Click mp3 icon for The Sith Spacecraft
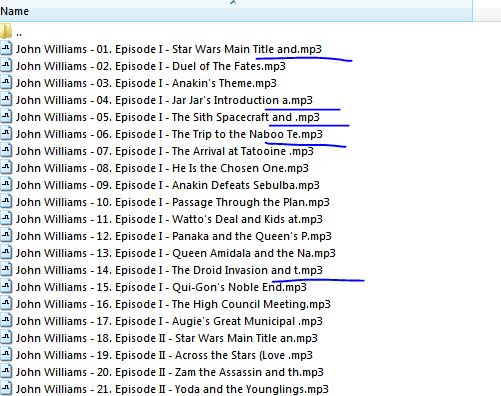Viewport: 501px width, 396px height. [6, 116]
